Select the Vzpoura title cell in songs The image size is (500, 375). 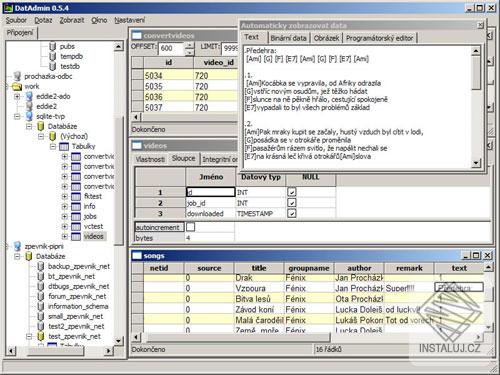click(259, 288)
